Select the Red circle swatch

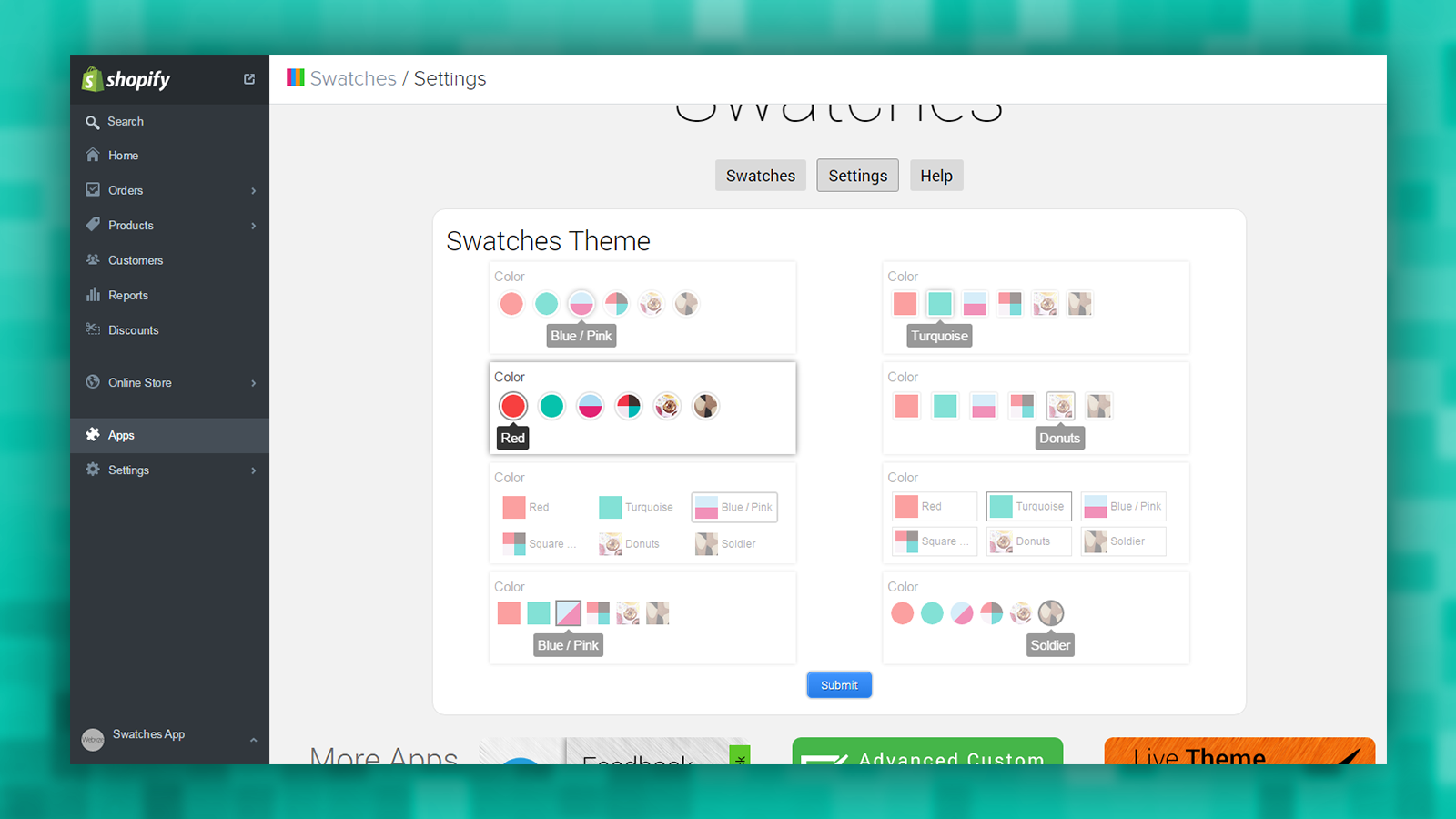coord(512,406)
